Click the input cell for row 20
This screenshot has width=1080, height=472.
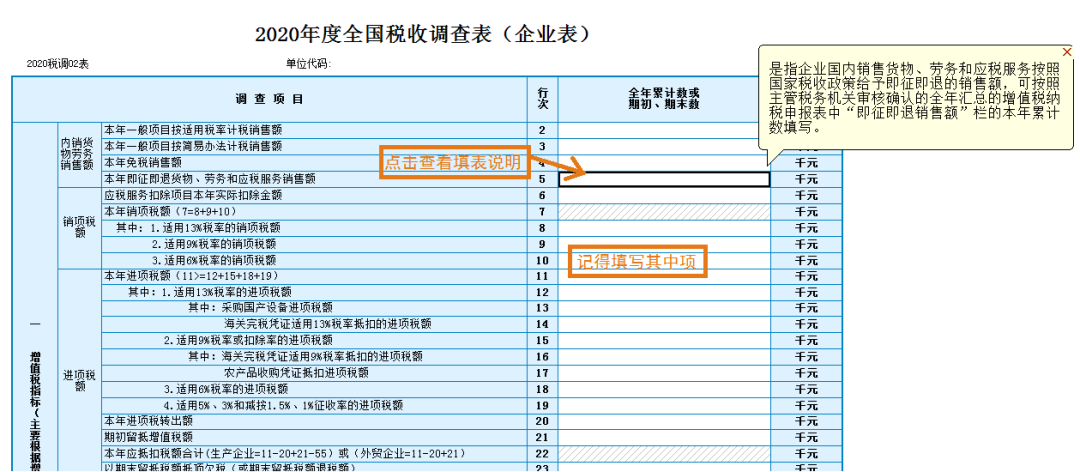664,422
